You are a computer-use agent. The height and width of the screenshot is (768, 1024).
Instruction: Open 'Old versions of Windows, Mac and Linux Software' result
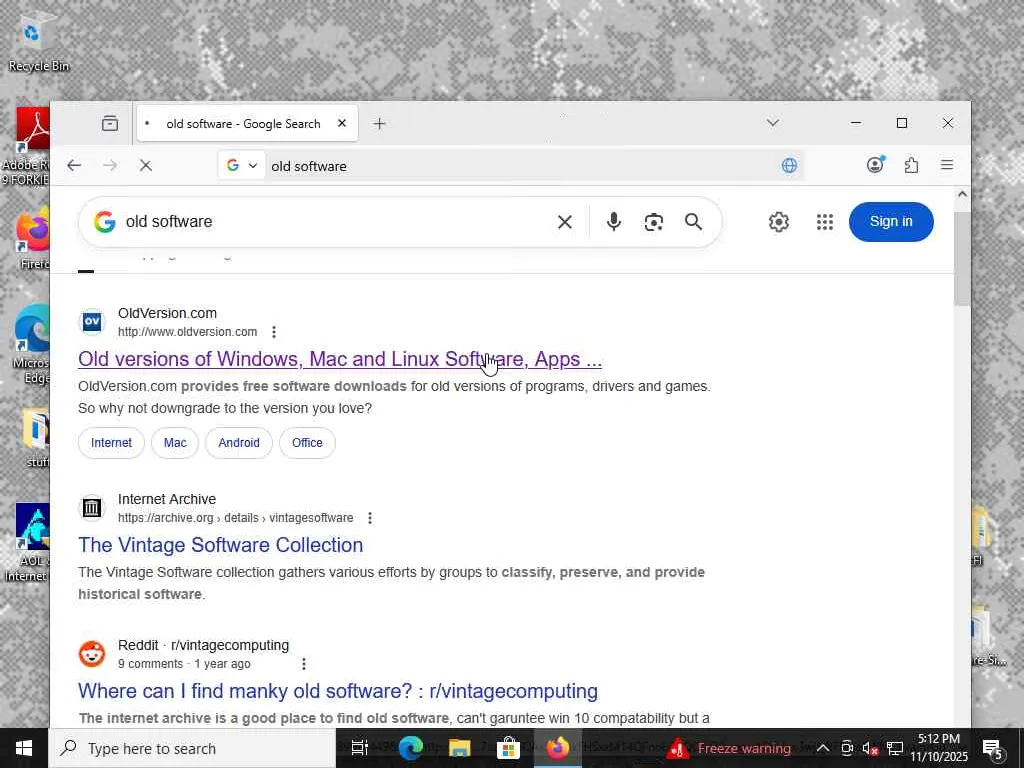click(x=340, y=359)
